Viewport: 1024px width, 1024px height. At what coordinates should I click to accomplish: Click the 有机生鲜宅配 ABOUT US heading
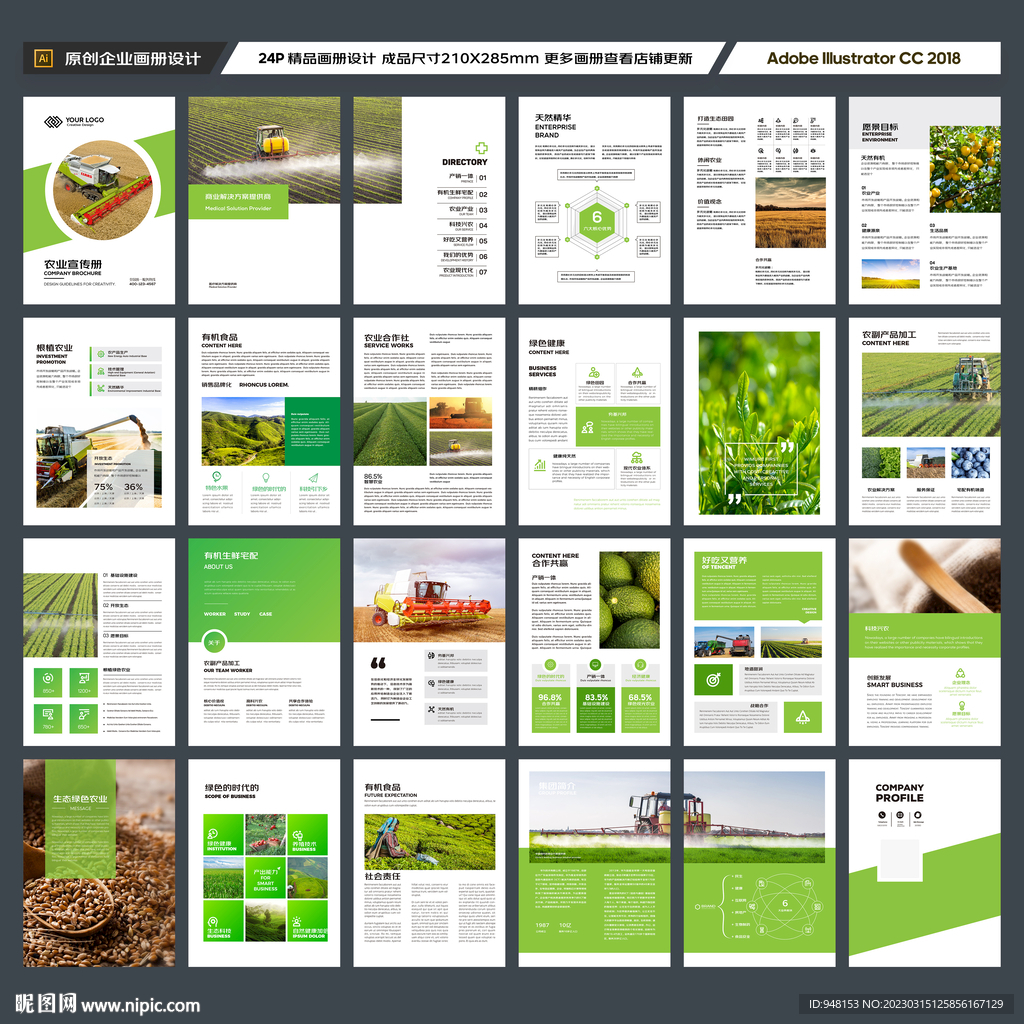tap(231, 560)
